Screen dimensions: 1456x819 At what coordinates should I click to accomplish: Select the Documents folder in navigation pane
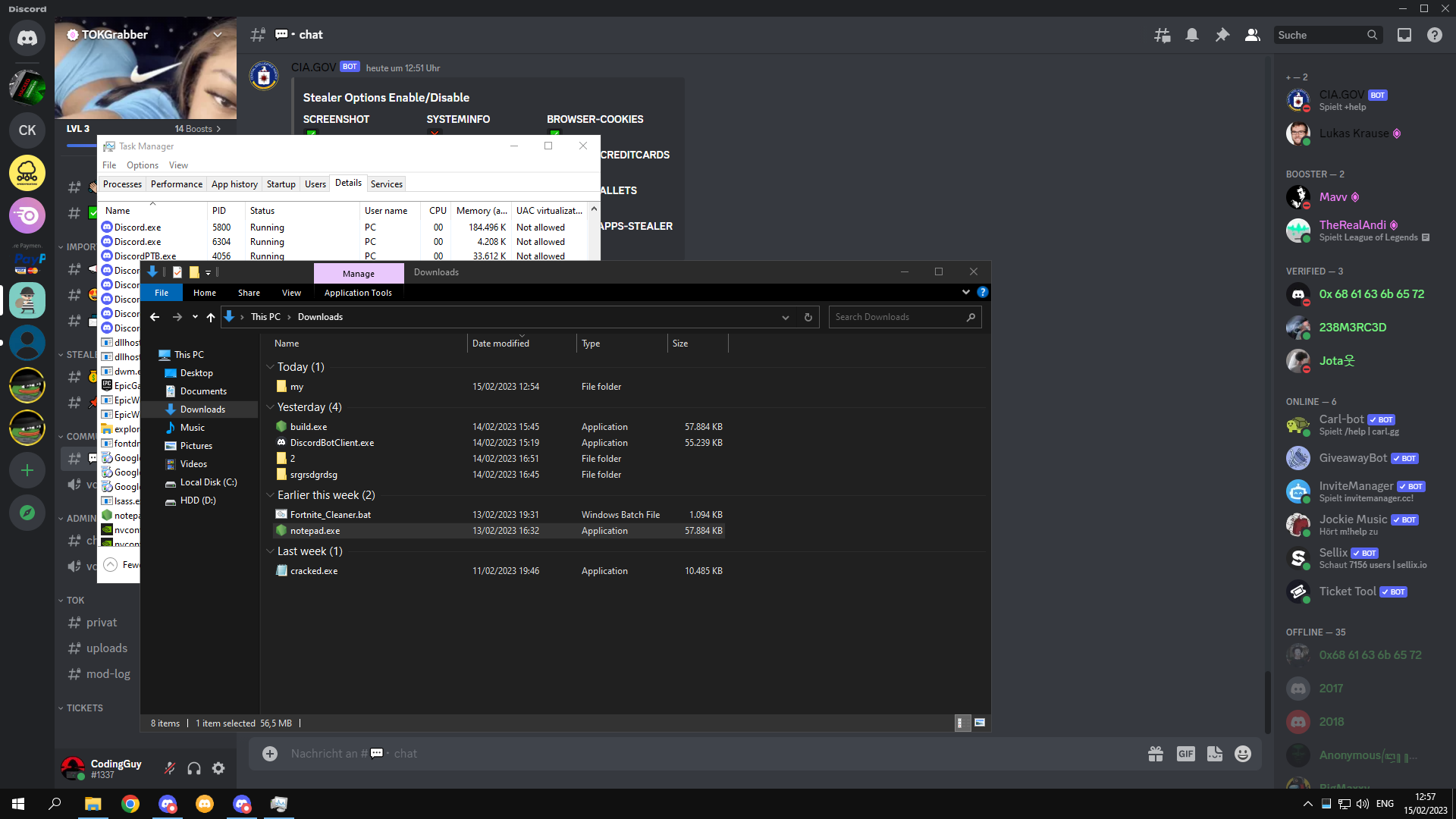[x=203, y=391]
